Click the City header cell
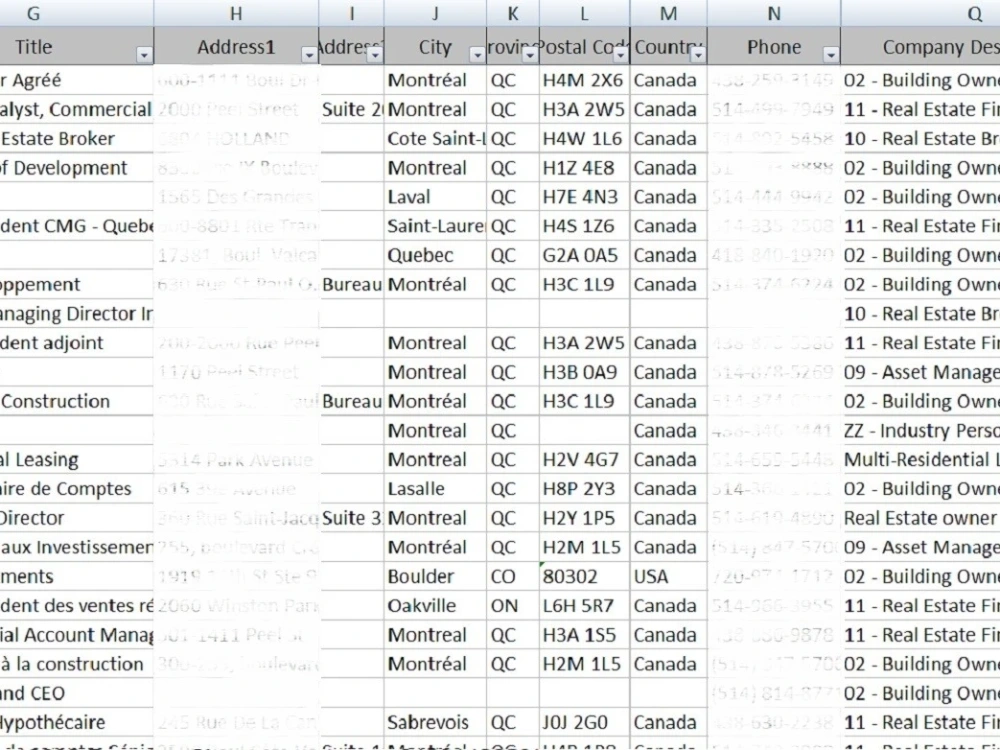Screen dimensions: 1000x750 click(436, 47)
